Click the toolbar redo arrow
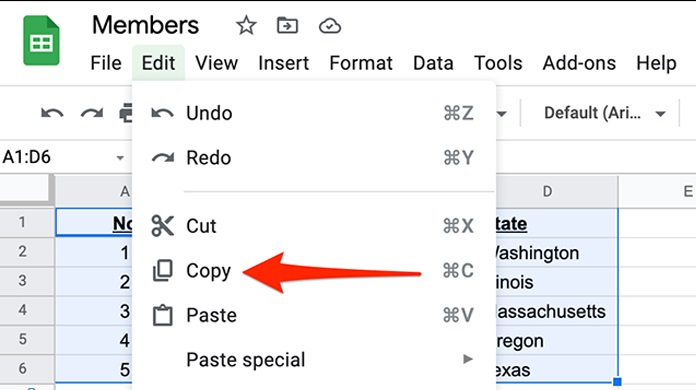The image size is (696, 390). [x=92, y=113]
